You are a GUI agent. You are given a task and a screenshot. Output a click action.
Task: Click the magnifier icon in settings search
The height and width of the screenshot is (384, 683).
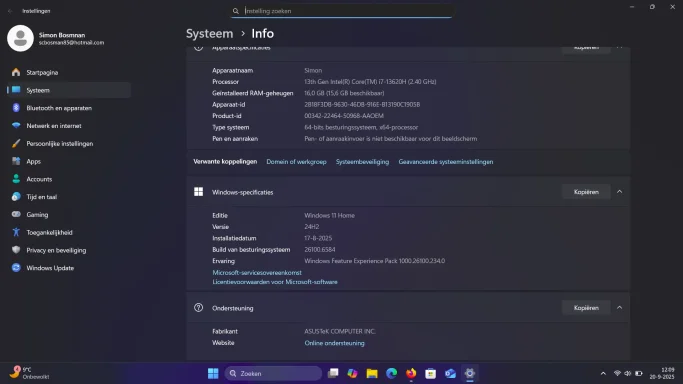tap(236, 11)
